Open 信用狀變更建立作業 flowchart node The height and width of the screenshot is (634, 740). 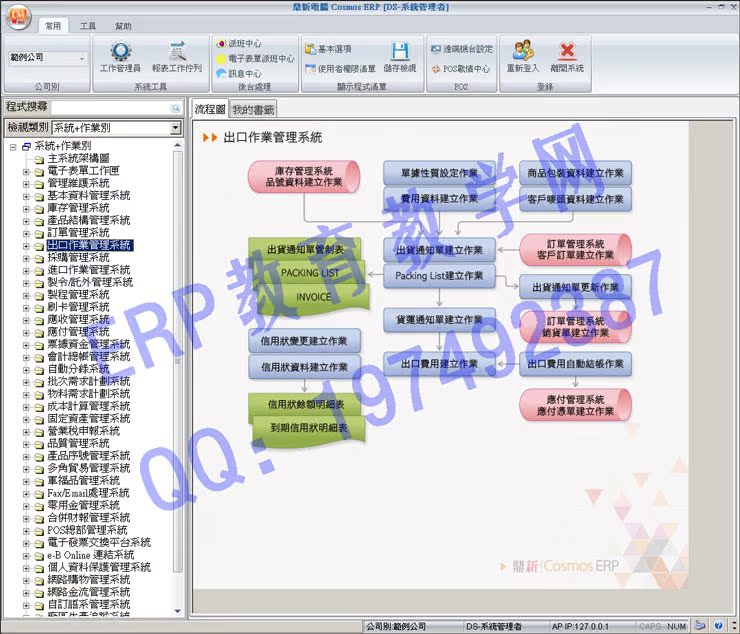click(x=304, y=341)
